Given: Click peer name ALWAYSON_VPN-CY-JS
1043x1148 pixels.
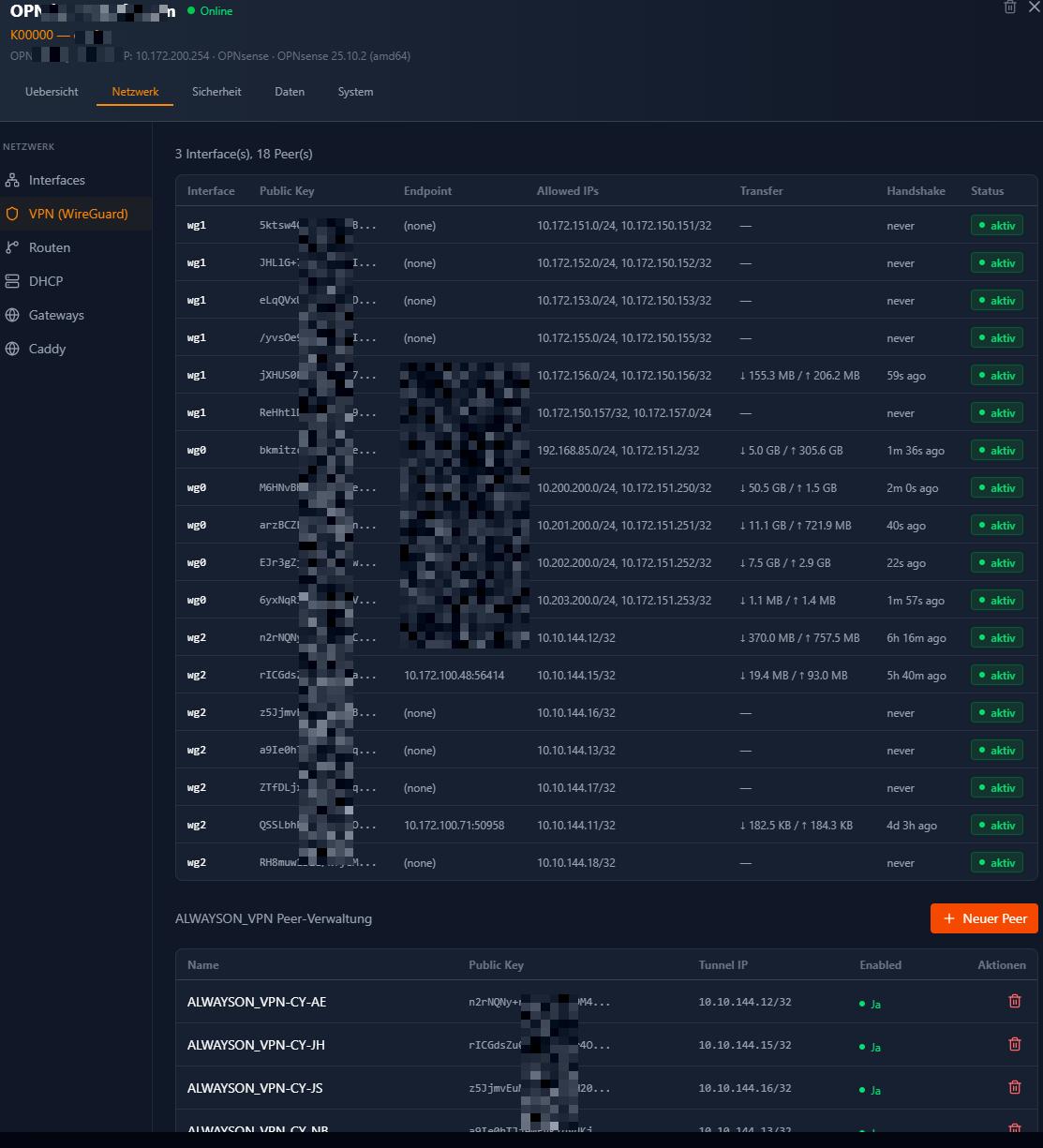Looking at the screenshot, I should [x=255, y=1088].
